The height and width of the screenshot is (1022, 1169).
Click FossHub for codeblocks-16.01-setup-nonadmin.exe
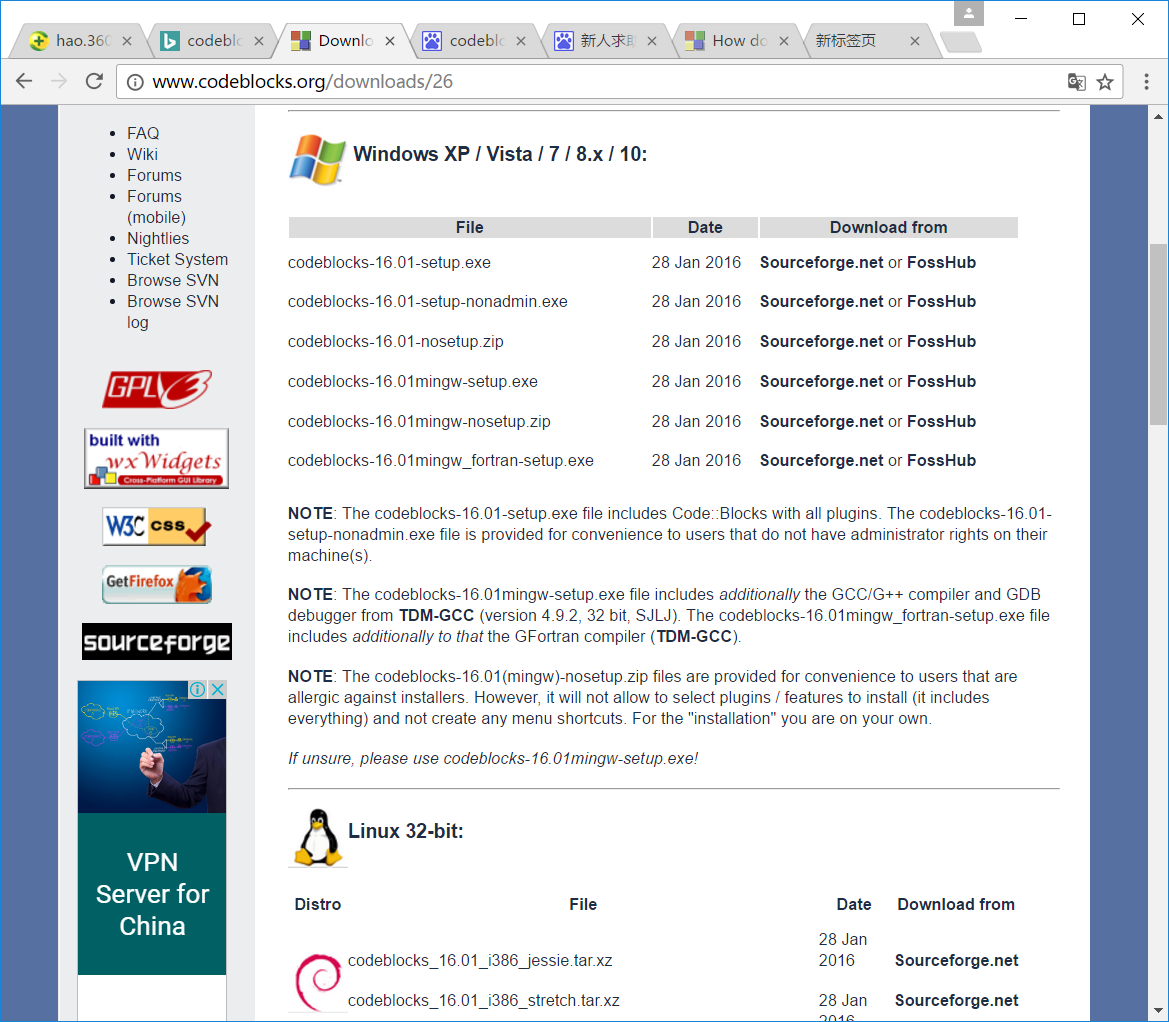(942, 302)
